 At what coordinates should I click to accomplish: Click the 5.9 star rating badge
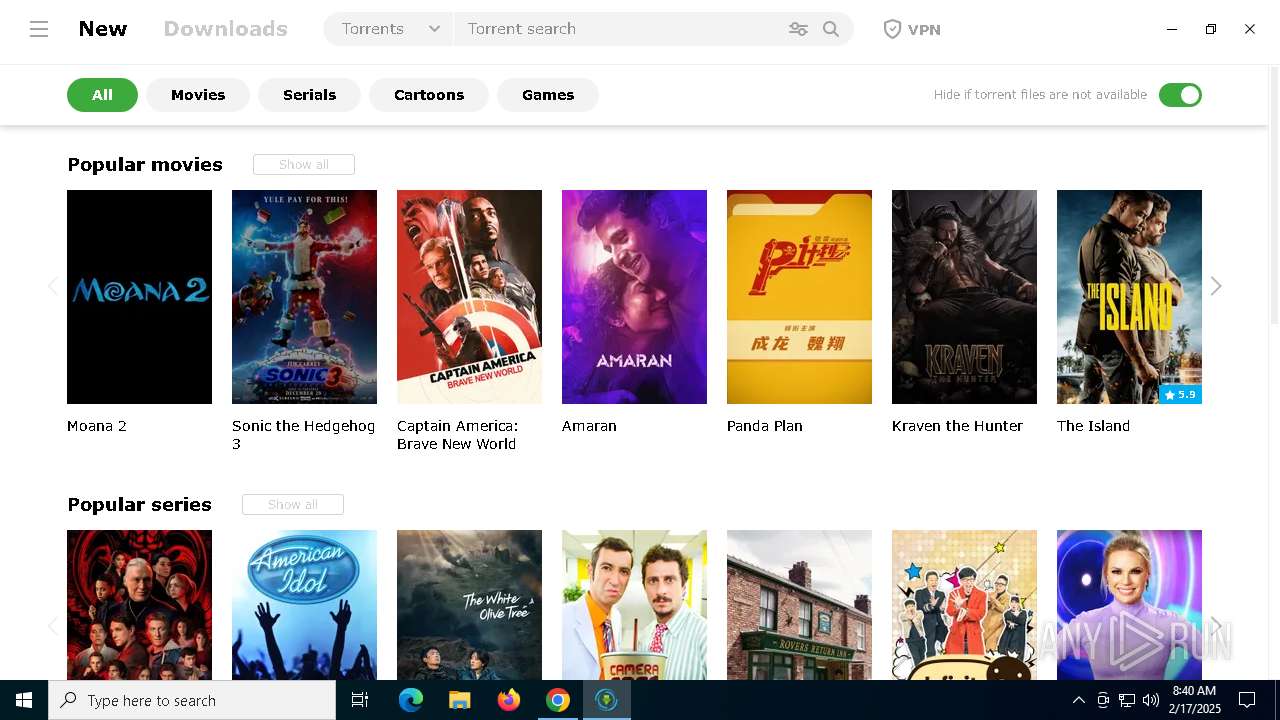coord(1180,394)
